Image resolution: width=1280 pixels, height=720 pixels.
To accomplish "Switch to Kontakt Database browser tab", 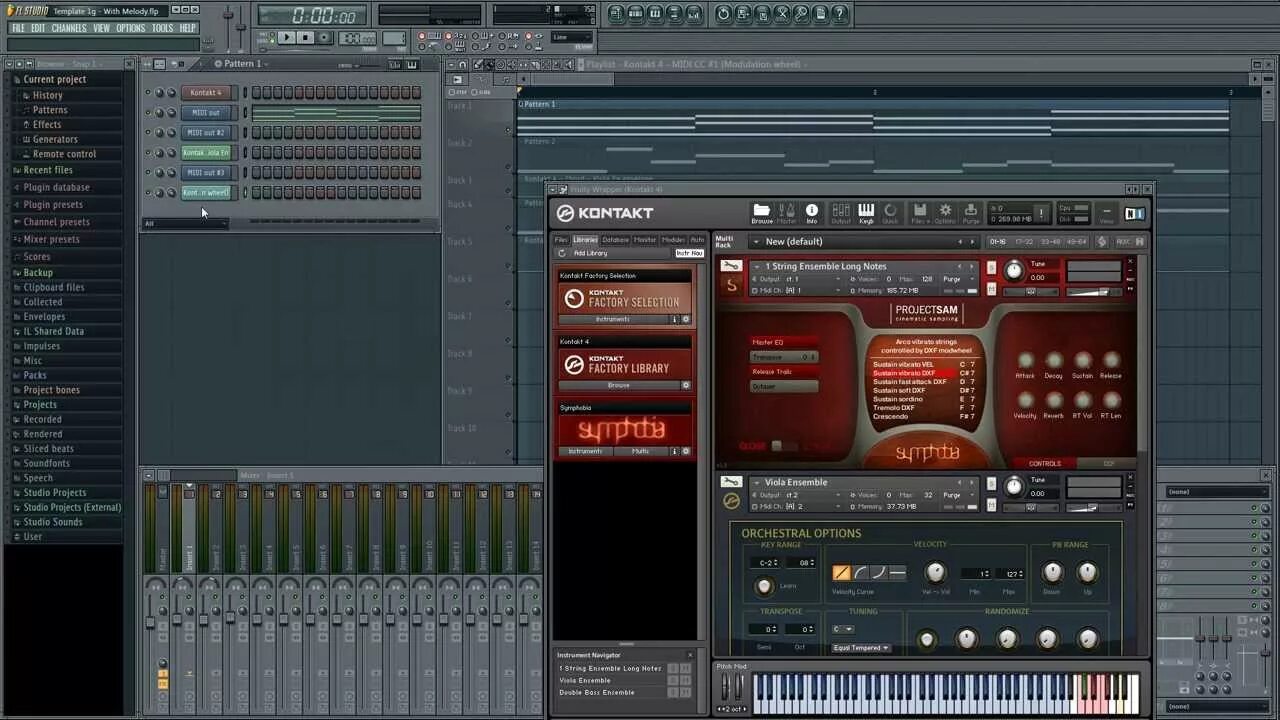I will [616, 240].
